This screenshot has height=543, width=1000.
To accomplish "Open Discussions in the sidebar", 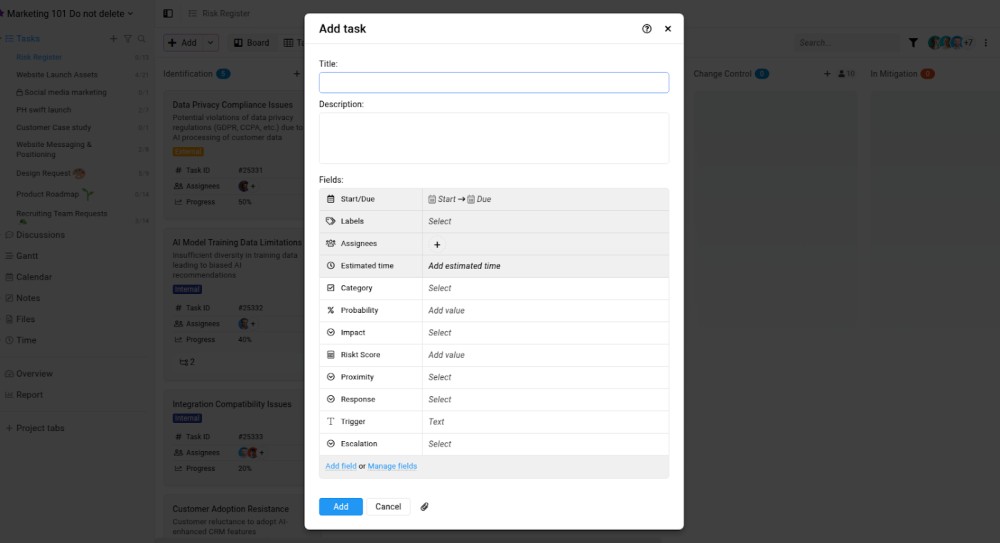I will tap(40, 235).
